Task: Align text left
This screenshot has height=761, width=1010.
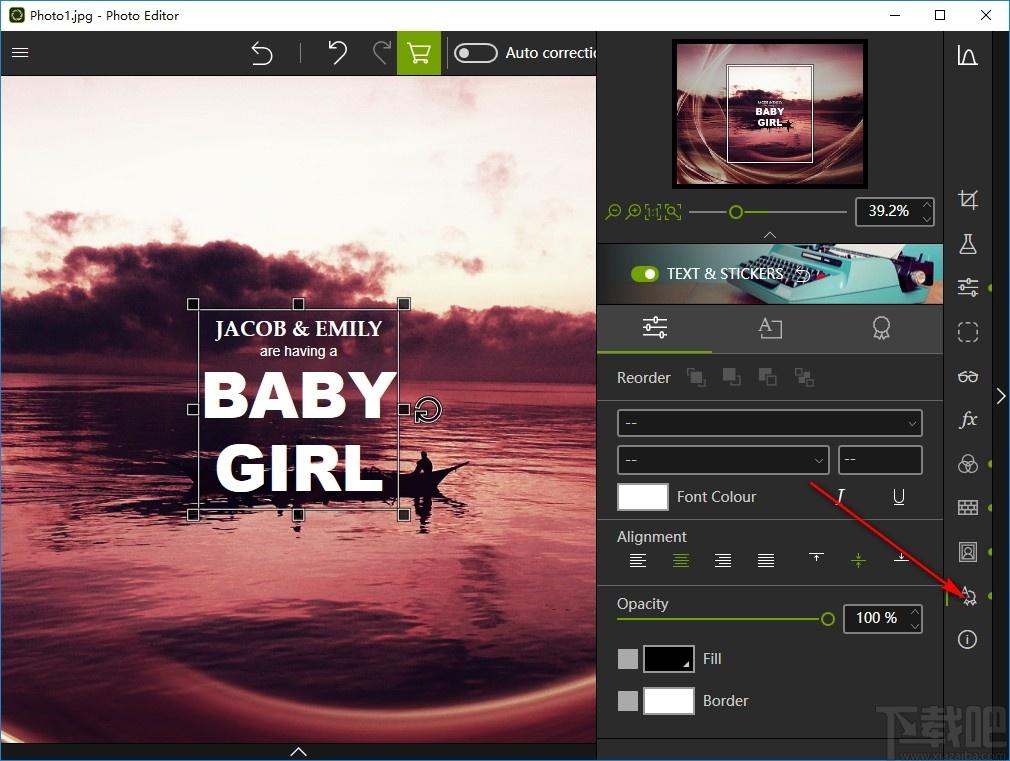Action: (638, 561)
